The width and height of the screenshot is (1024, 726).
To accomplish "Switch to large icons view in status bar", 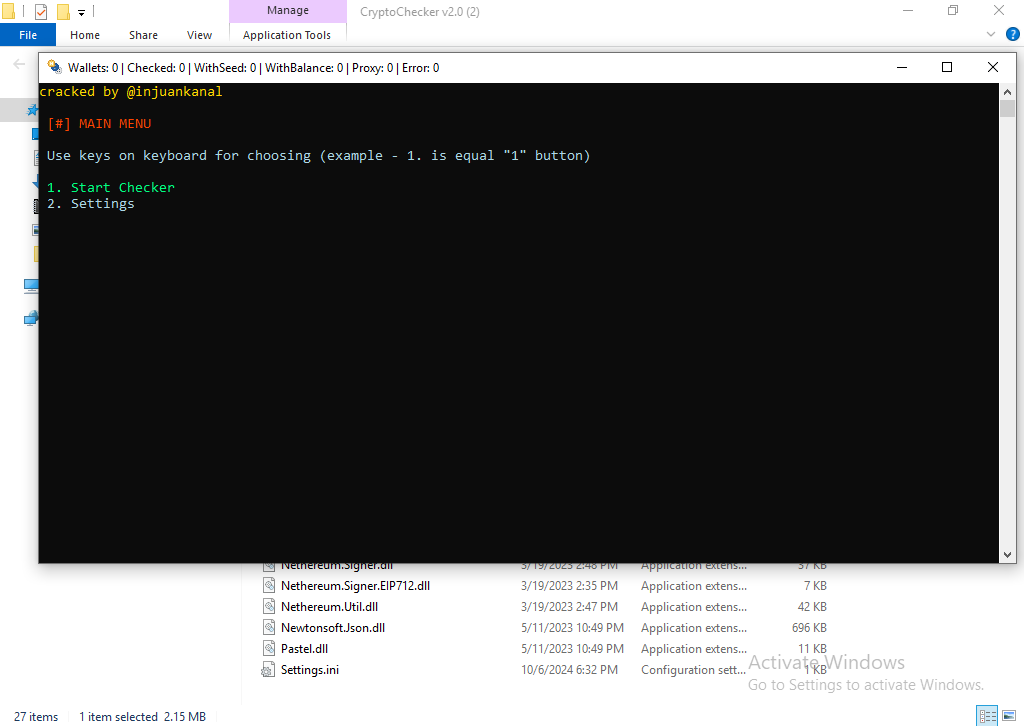I will pyautogui.click(x=1007, y=716).
